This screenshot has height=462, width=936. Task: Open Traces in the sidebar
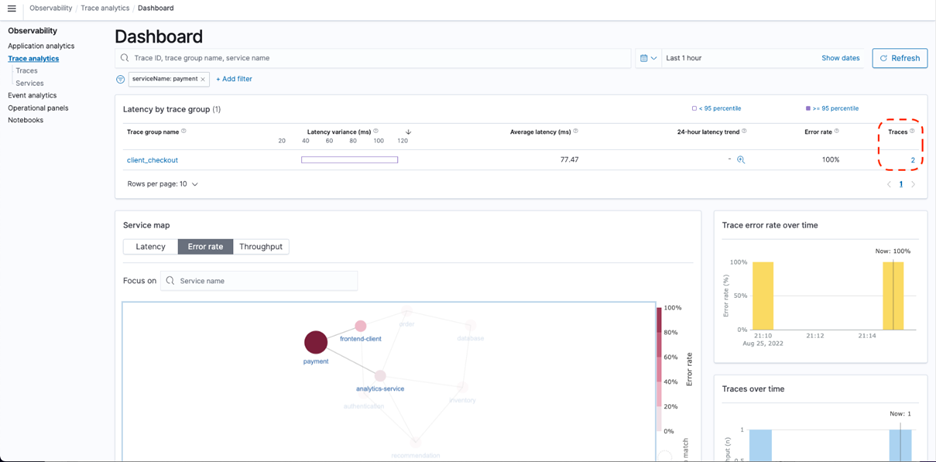pos(27,70)
